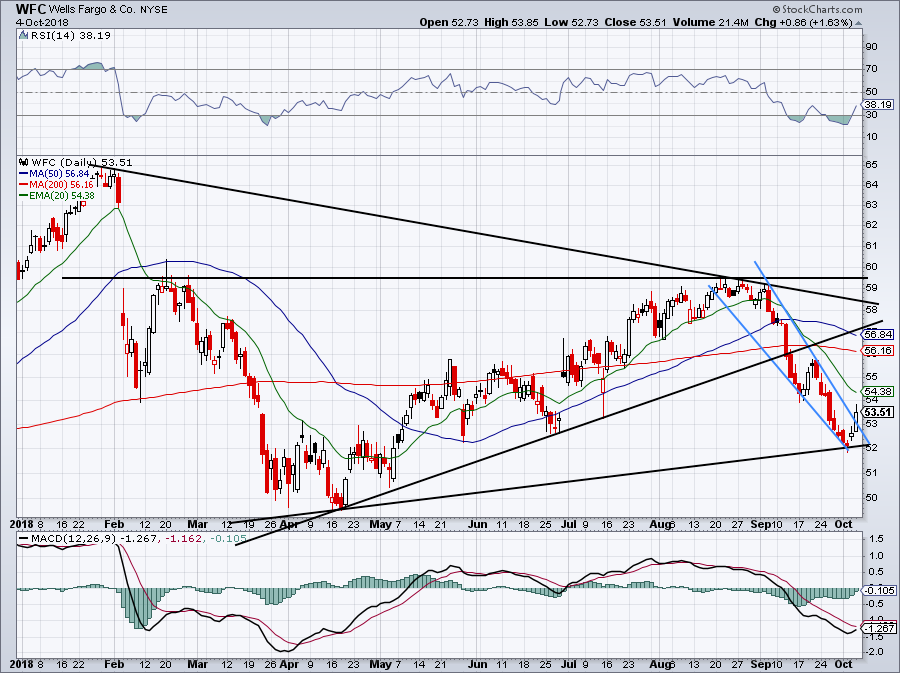Screen dimensions: 900x673
Task: Click the 54.38 price tag on the price axis
Action: coord(878,391)
